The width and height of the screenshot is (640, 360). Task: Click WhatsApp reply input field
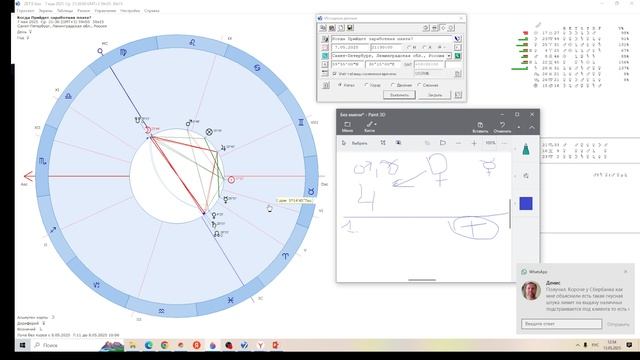click(x=561, y=324)
